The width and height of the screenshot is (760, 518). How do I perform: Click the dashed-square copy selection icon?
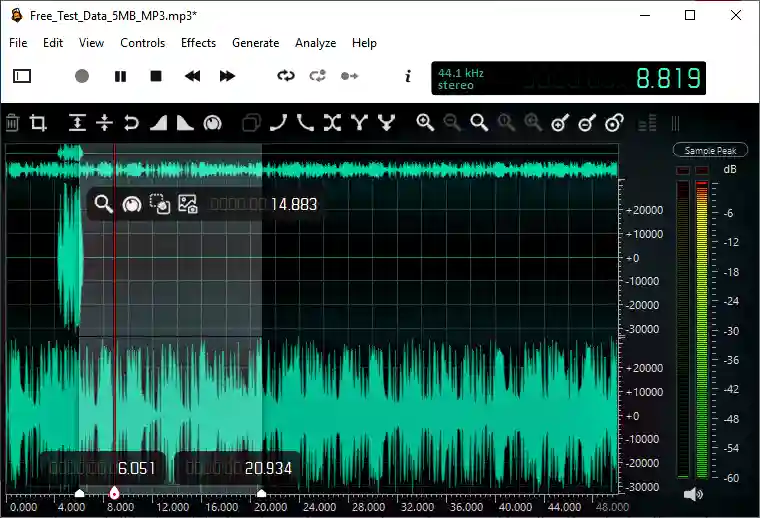159,204
